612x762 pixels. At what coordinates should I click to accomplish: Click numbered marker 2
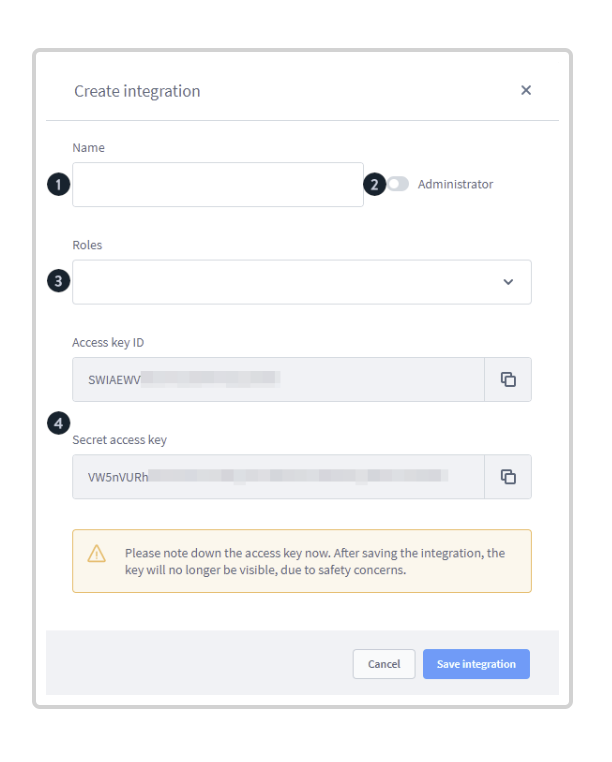(374, 184)
